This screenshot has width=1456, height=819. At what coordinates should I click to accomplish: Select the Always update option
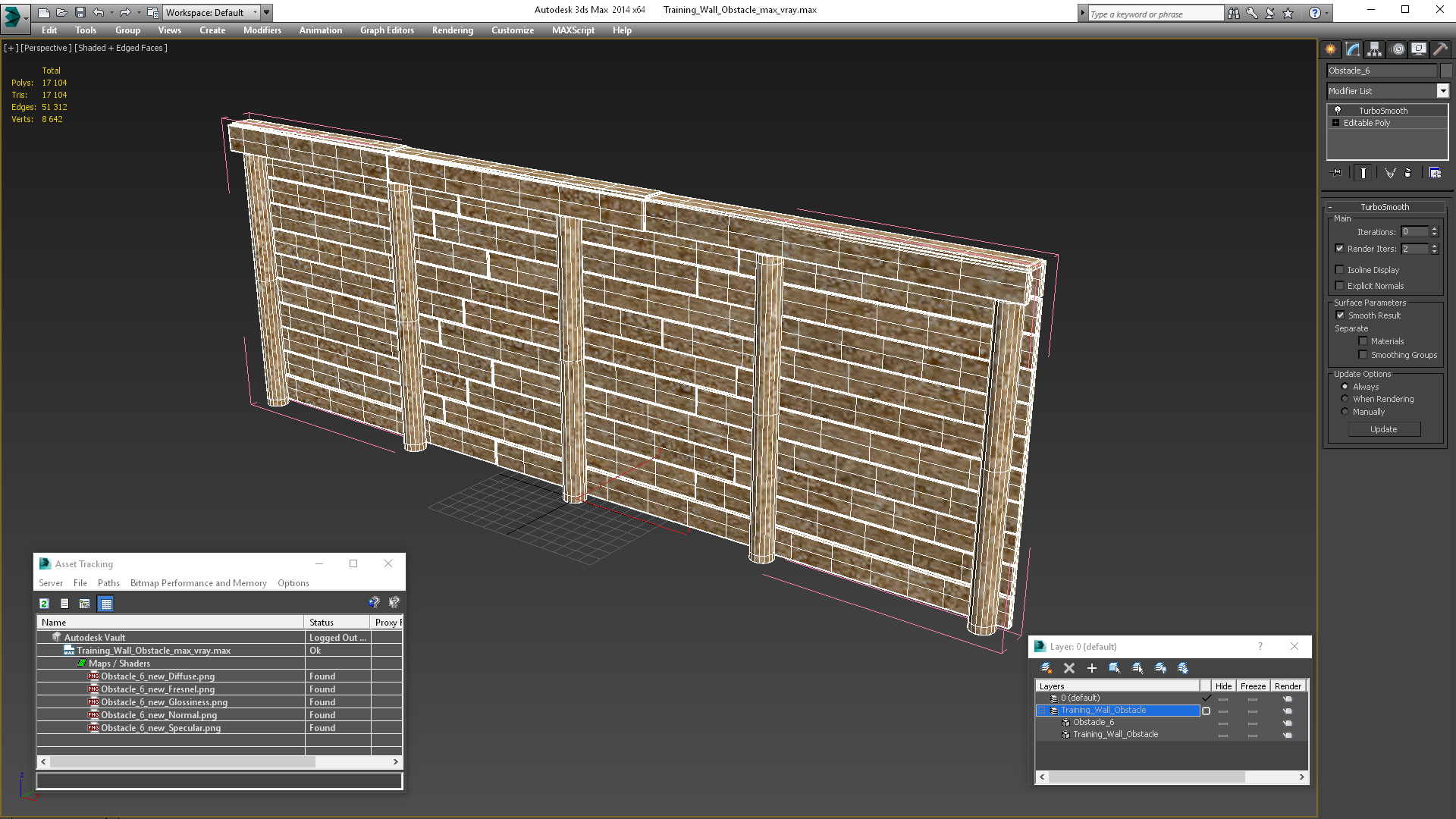(1345, 387)
